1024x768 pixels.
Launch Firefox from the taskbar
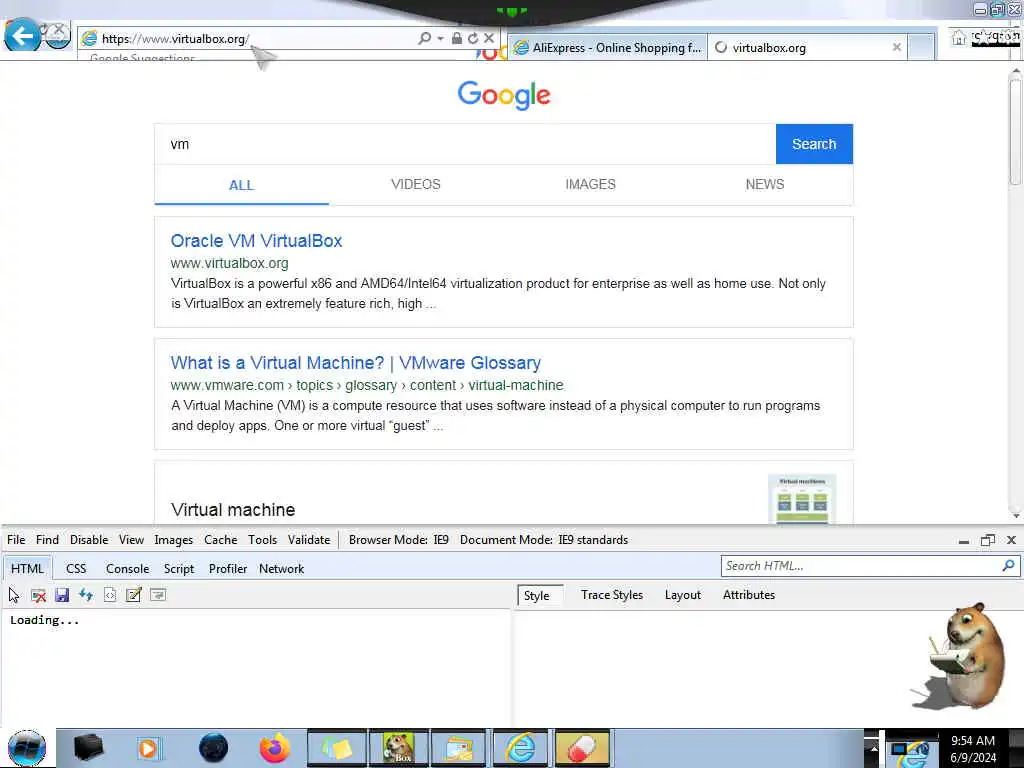275,748
